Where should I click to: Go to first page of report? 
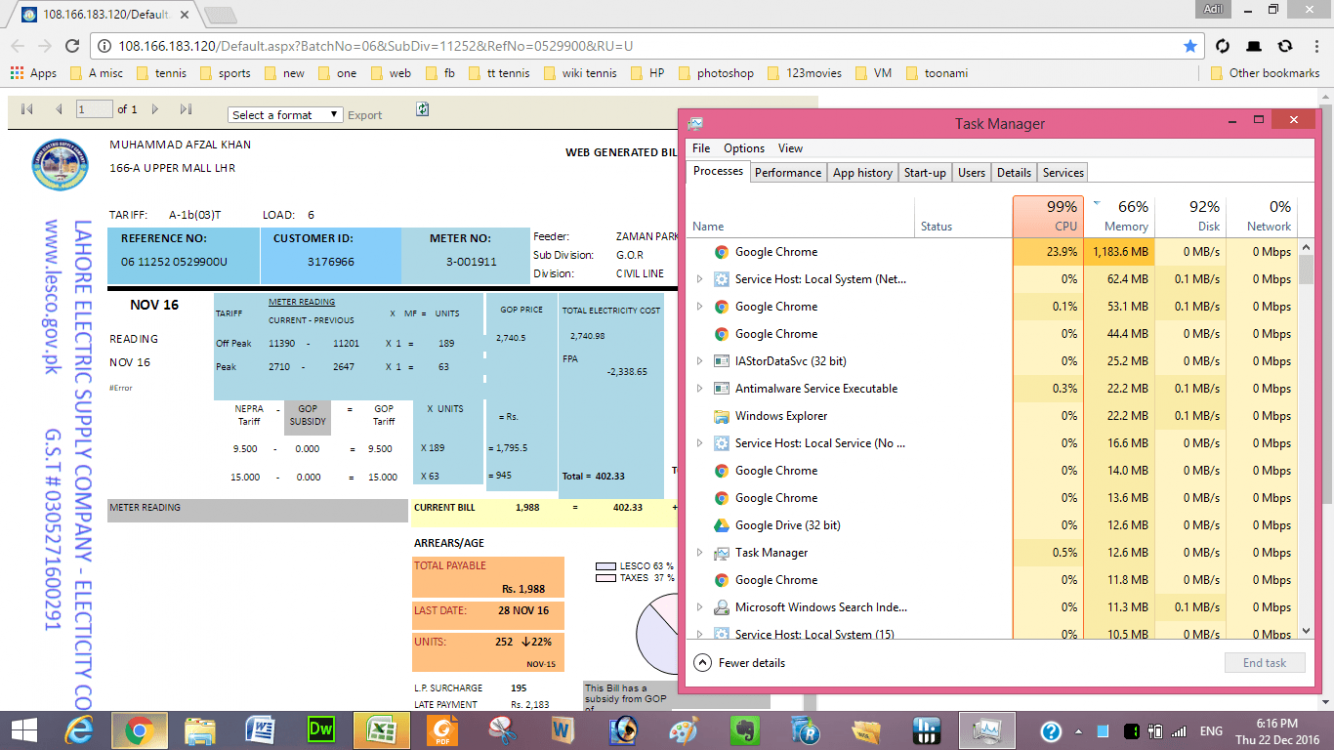27,109
